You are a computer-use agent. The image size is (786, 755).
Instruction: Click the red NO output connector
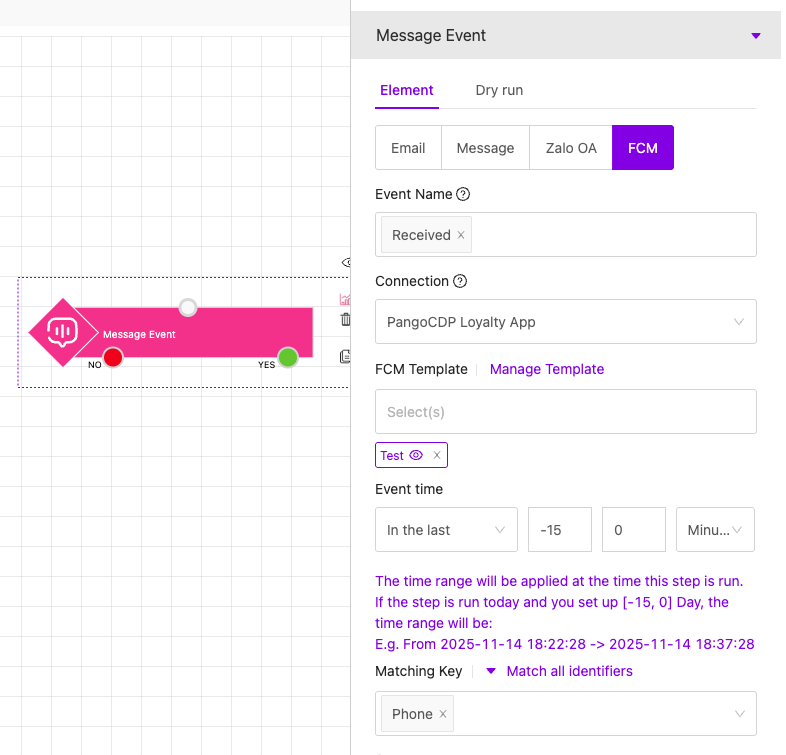113,357
